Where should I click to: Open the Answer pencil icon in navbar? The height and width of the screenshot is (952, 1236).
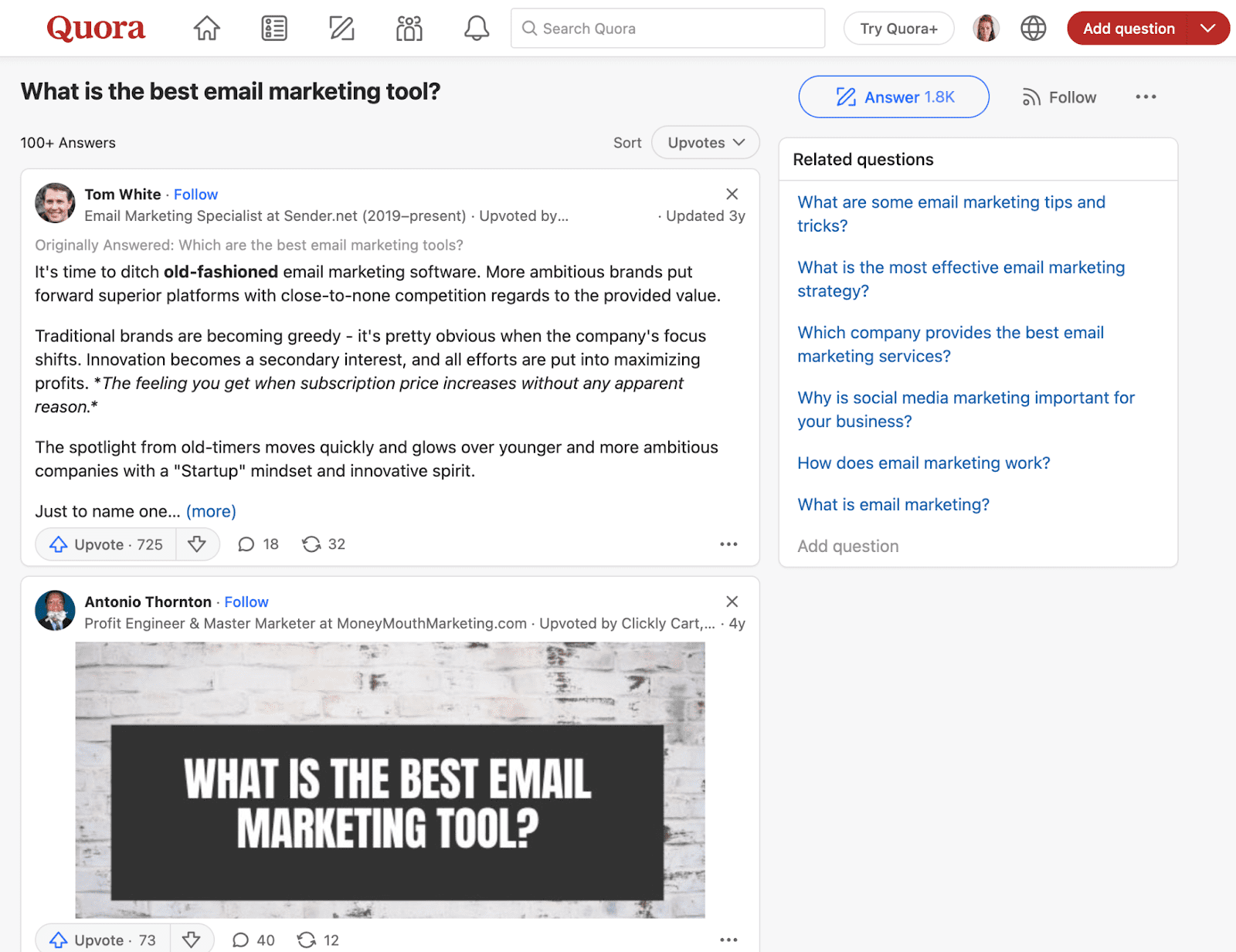(341, 29)
